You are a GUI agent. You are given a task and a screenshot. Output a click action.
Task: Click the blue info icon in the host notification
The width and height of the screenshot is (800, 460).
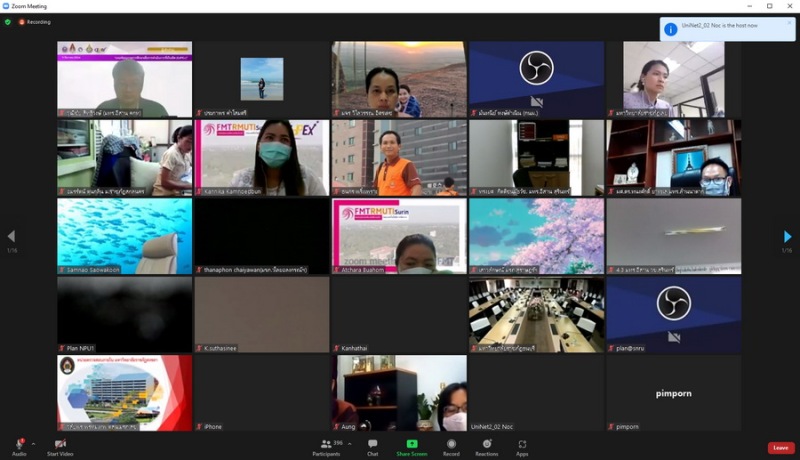click(671, 30)
